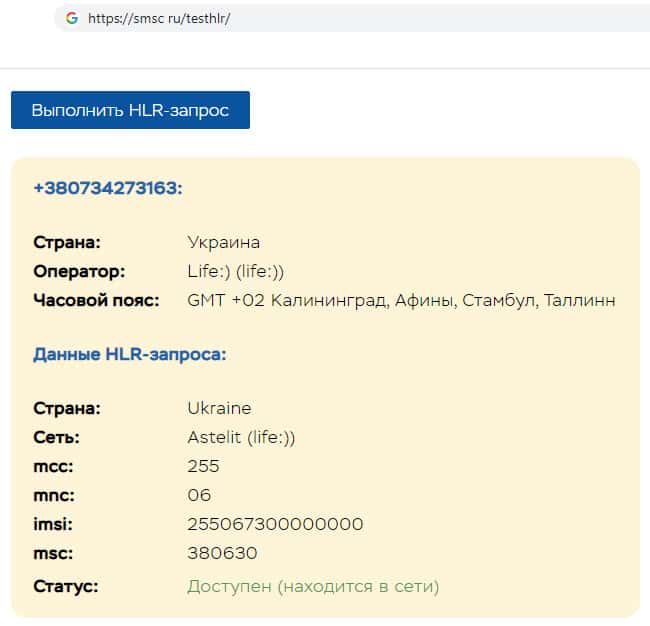Select the Ukraine value in HLR data

coord(219,408)
